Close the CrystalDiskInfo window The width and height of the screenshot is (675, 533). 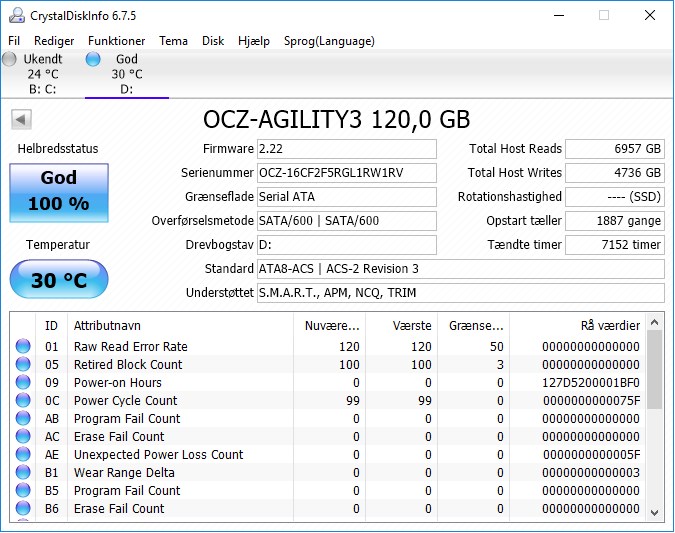pyautogui.click(x=650, y=15)
